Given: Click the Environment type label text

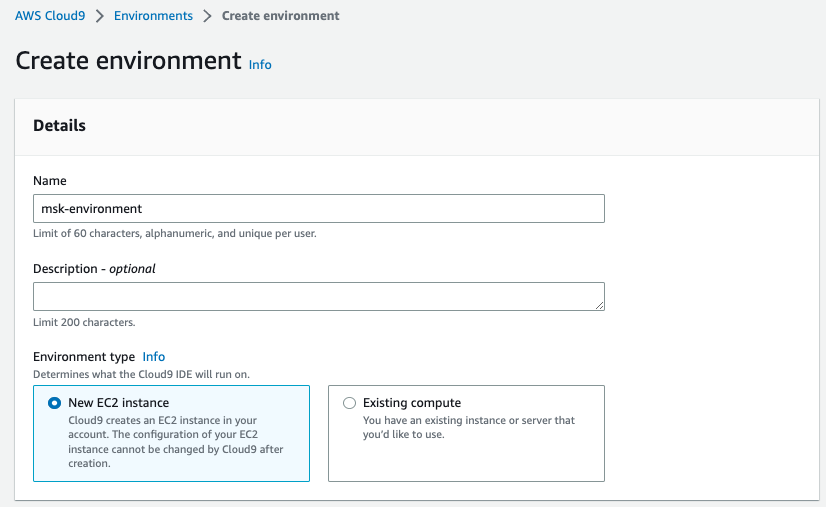Looking at the screenshot, I should click(84, 357).
